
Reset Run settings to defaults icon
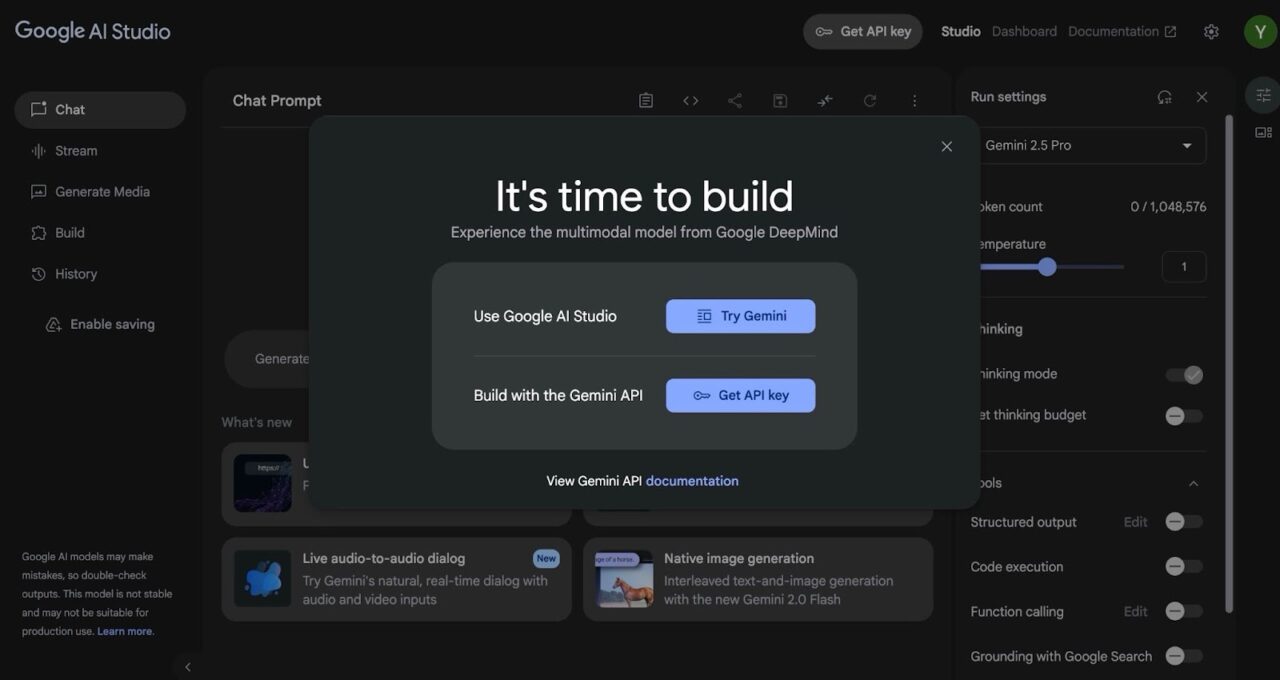(1165, 97)
